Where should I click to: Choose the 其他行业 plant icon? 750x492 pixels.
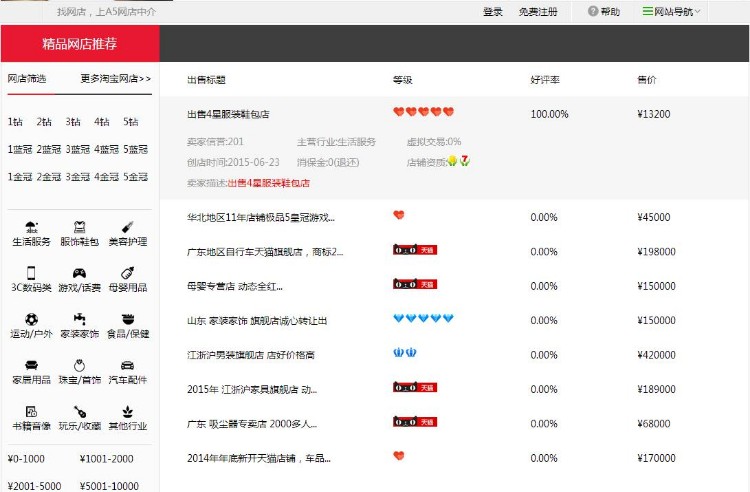pos(128,411)
